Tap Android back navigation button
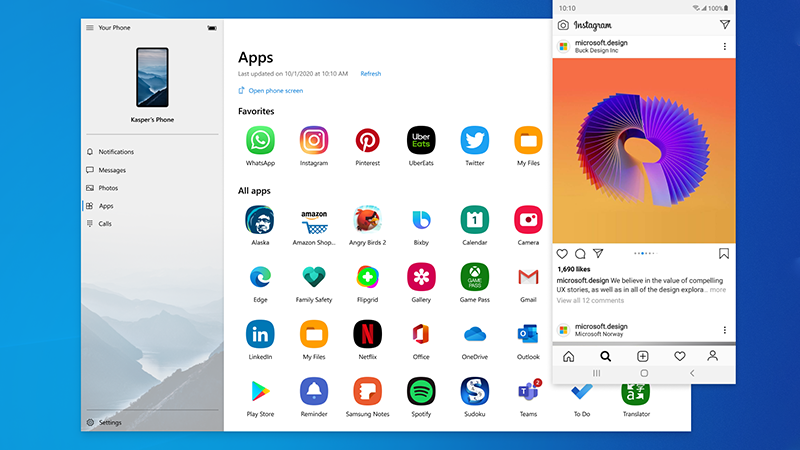The height and width of the screenshot is (450, 800). click(x=692, y=373)
